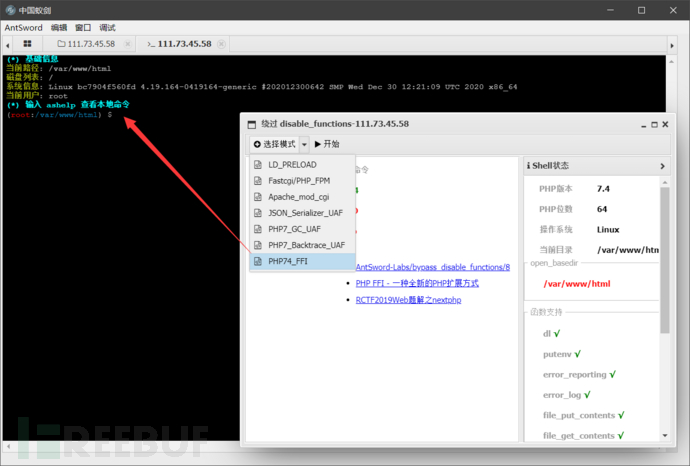
Task: Open the AntSword menu
Action: [x=23, y=28]
